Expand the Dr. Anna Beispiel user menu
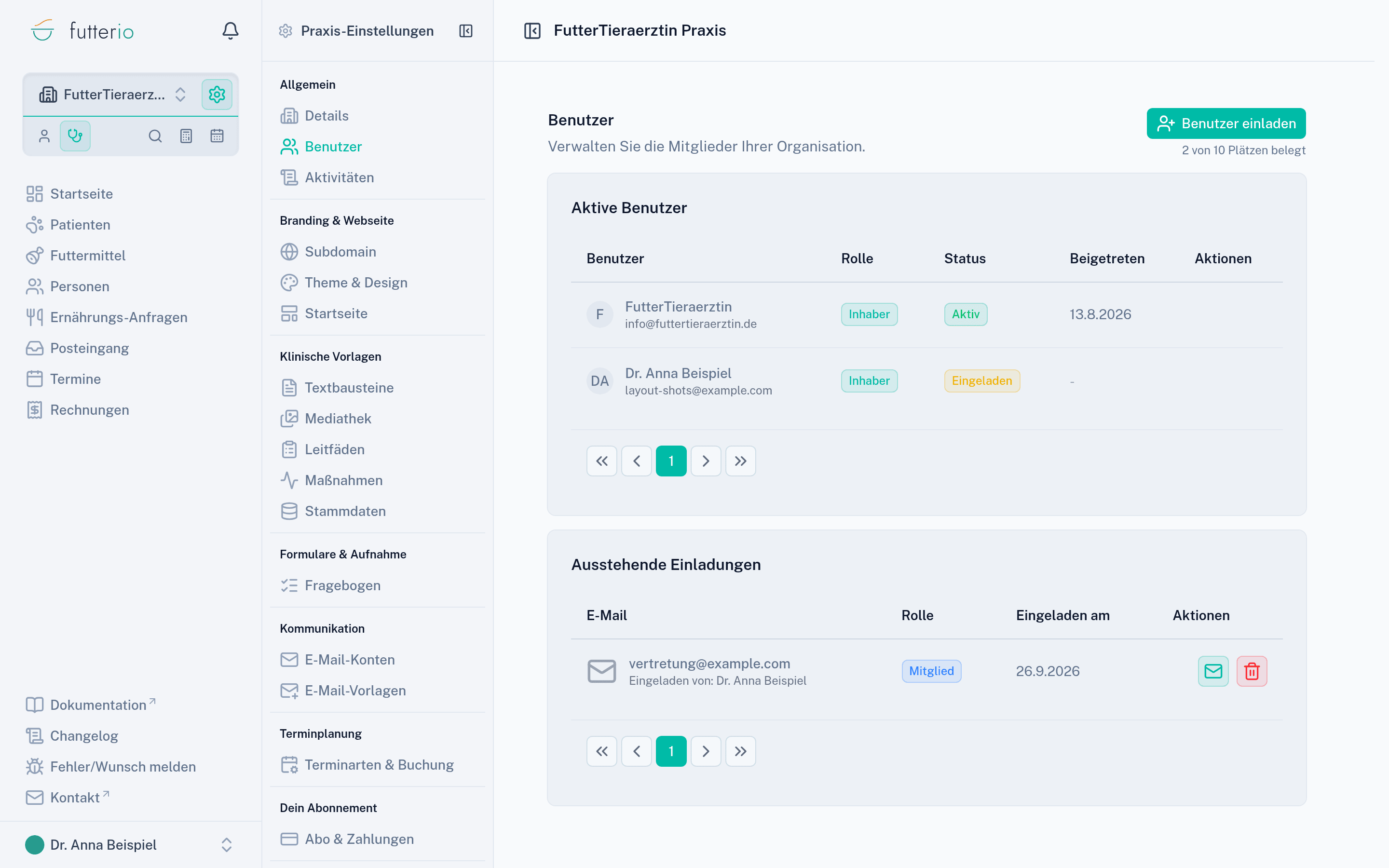Image resolution: width=1389 pixels, height=868 pixels. 130,844
